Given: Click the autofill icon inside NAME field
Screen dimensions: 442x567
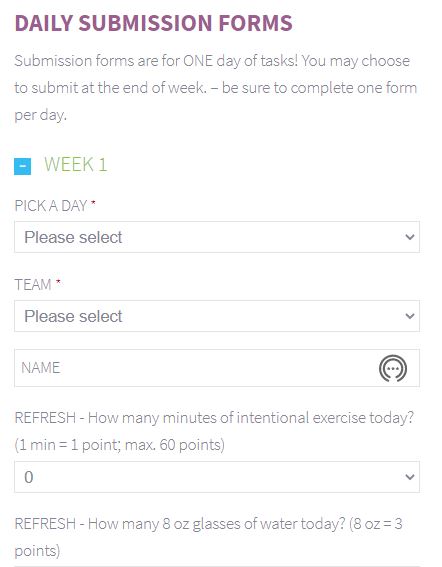Looking at the screenshot, I should 393,368.
